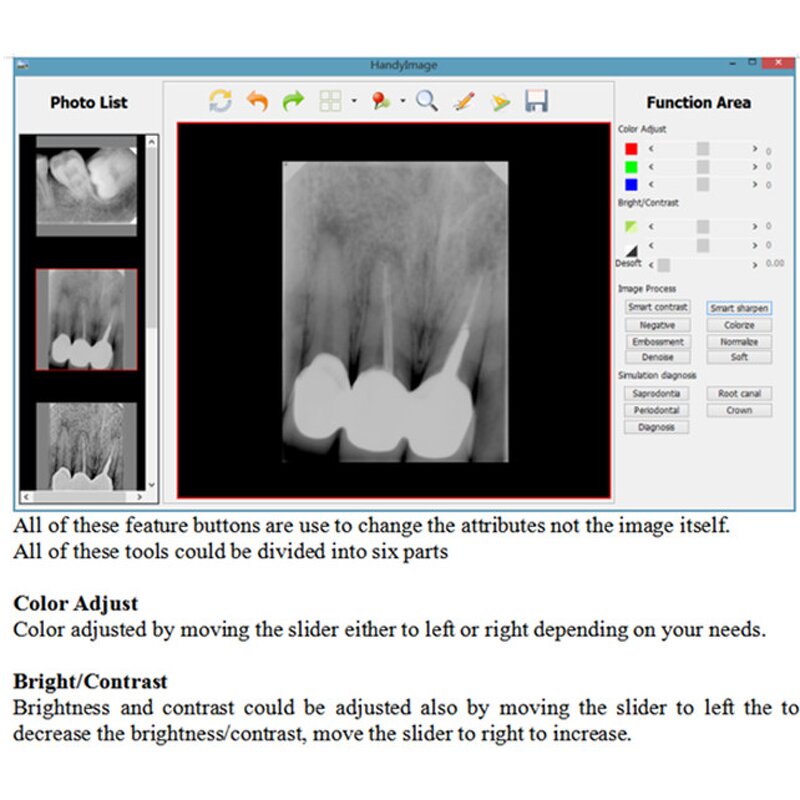
Task: Select the pencil annotation tool
Action: [463, 101]
